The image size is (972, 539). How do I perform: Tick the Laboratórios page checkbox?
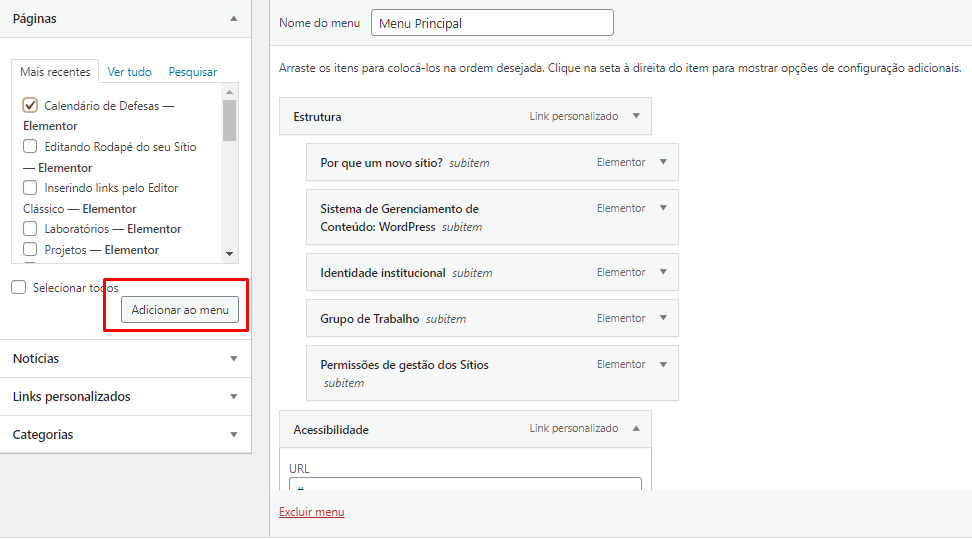point(30,229)
